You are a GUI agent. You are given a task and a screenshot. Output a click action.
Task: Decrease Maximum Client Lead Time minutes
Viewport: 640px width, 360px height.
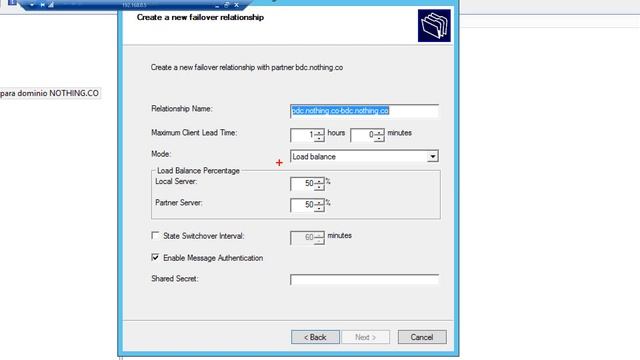coord(379,138)
